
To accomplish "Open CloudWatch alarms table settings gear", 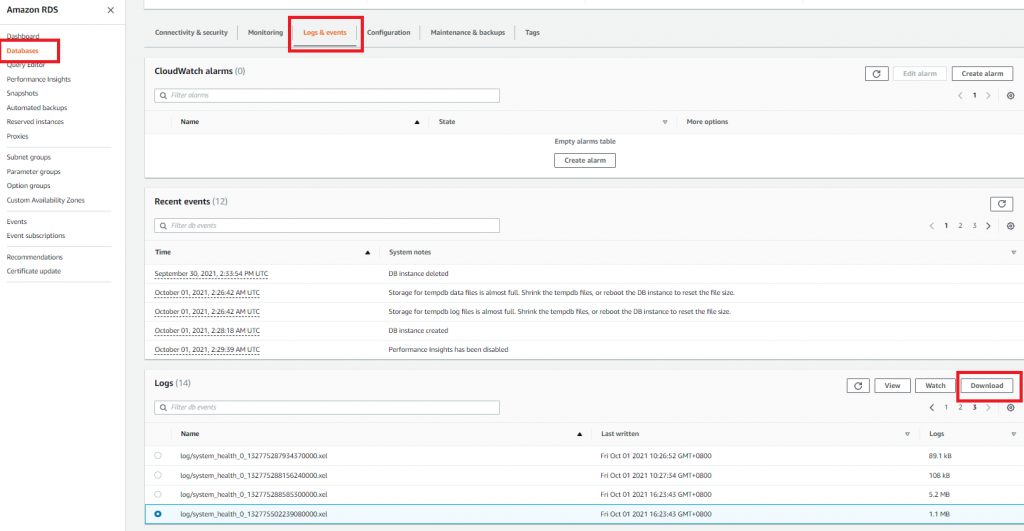I will coord(1010,95).
